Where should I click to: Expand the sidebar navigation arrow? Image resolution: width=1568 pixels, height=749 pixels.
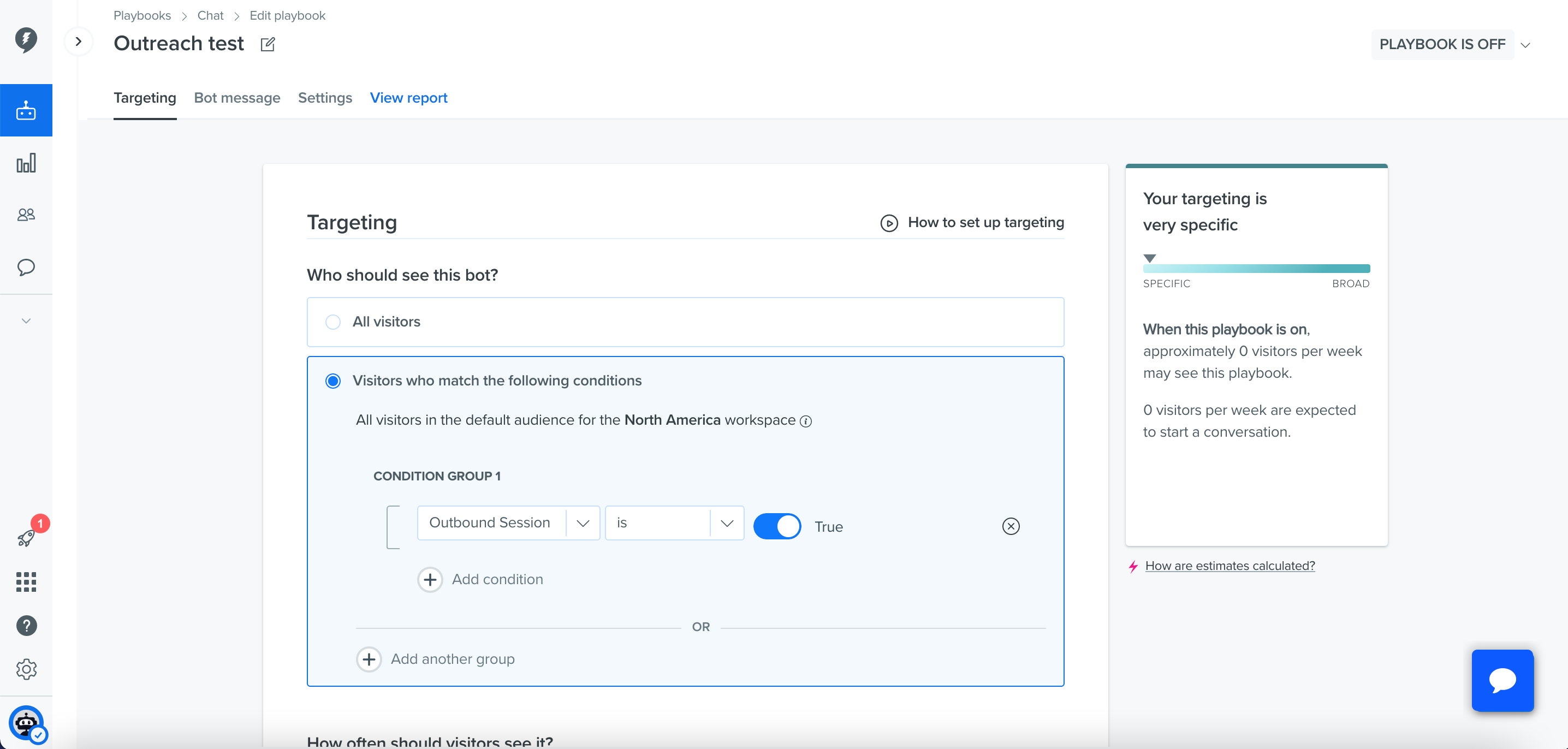(79, 41)
